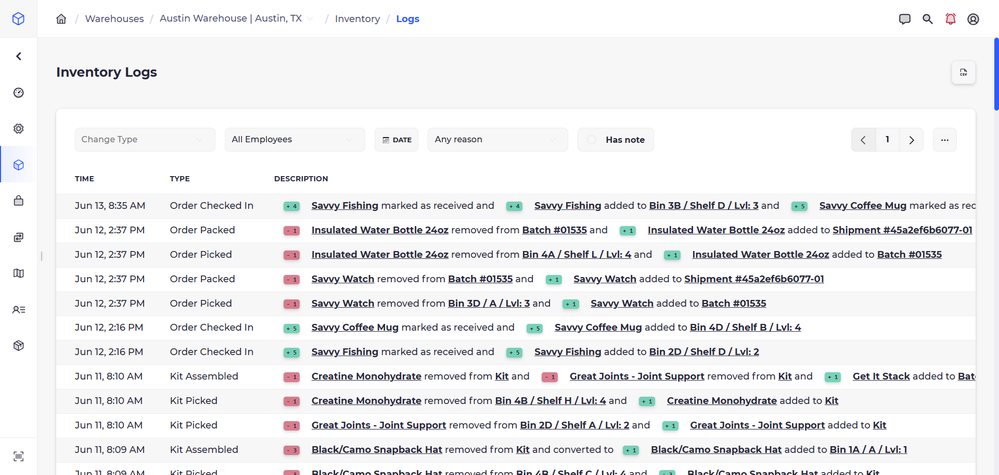Viewport: 999px width, 475px height.
Task: Open Bin 4D / Shelf B / Lvl: 4 link
Action: coord(745,327)
